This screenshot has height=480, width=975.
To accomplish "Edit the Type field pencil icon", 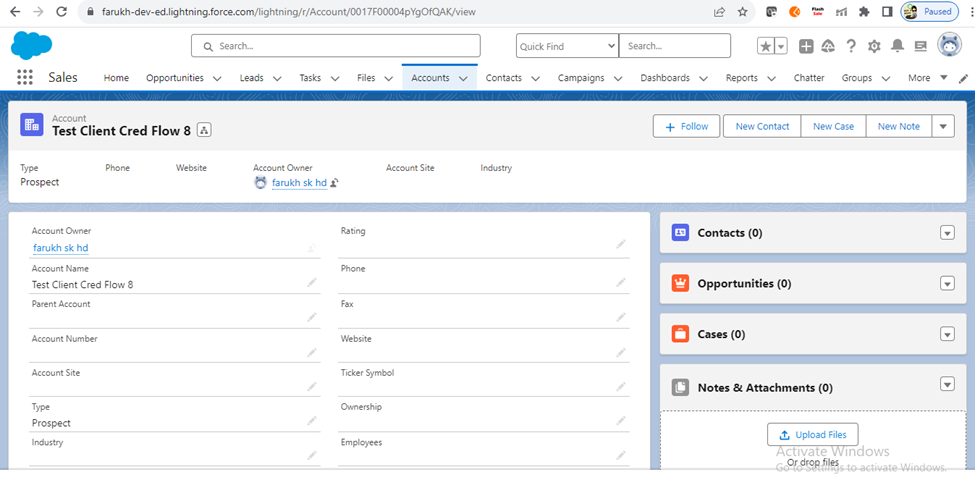I will click(312, 421).
